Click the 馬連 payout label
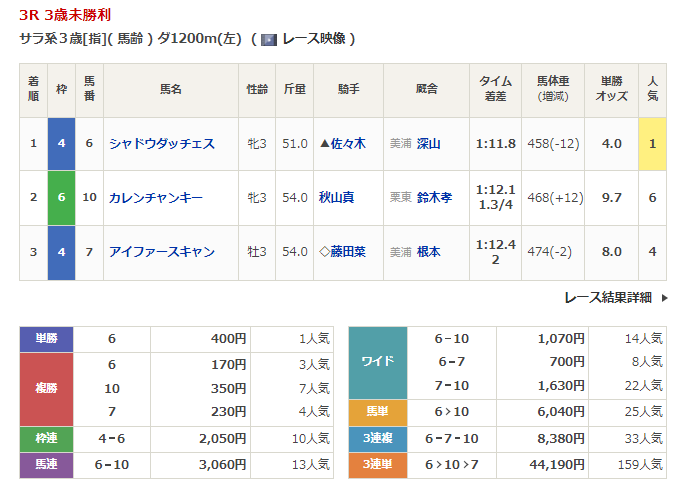 coord(46,464)
